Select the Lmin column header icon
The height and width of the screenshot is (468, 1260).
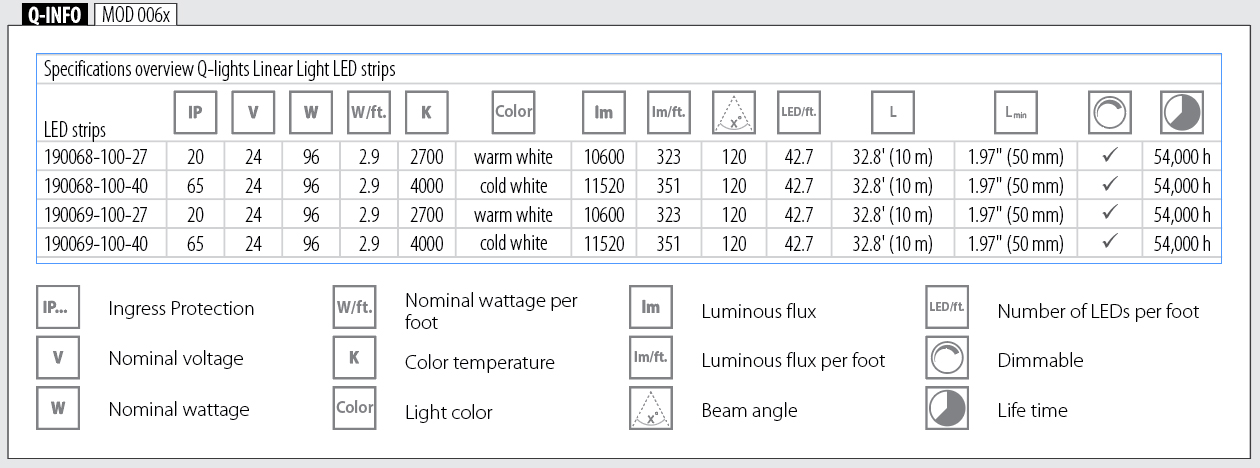(x=1015, y=113)
